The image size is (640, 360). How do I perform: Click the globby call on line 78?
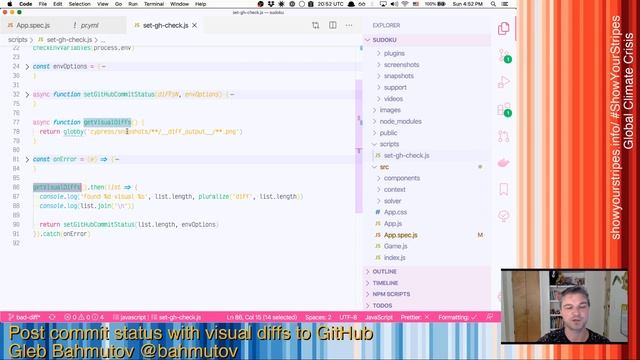point(73,132)
